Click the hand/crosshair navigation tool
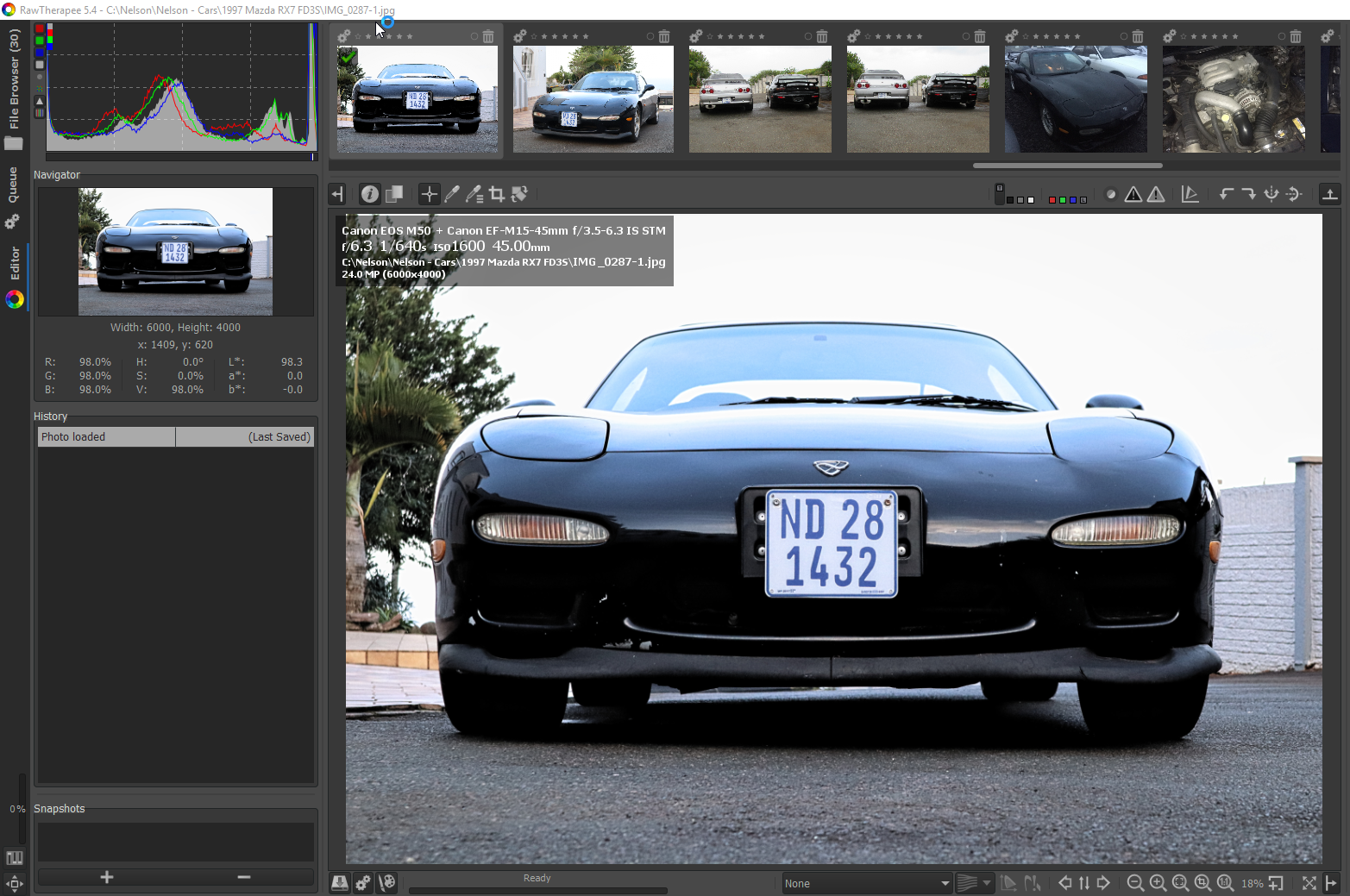The width and height of the screenshot is (1350, 896). click(429, 194)
